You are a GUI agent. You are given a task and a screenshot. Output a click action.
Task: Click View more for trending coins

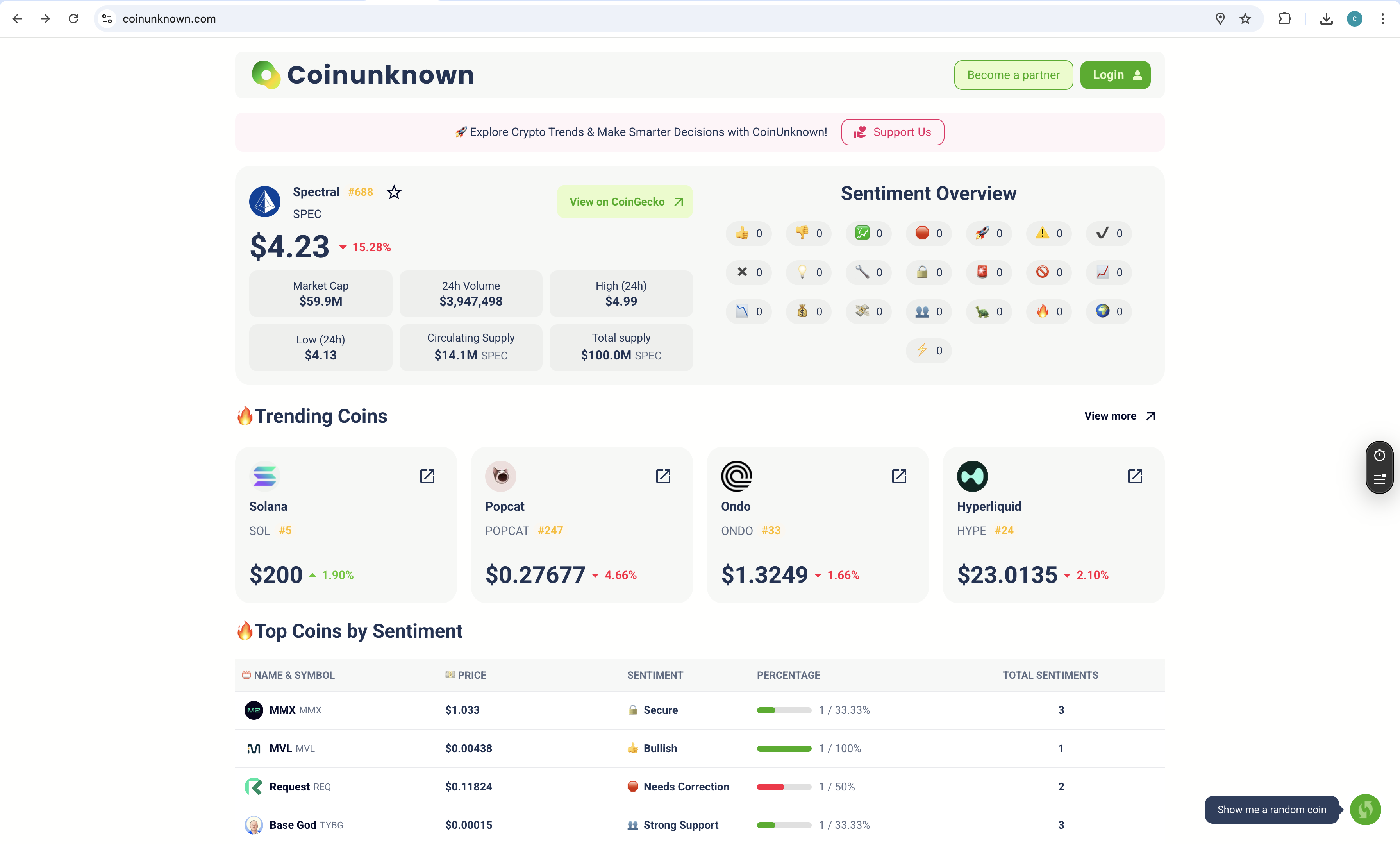pyautogui.click(x=1119, y=416)
